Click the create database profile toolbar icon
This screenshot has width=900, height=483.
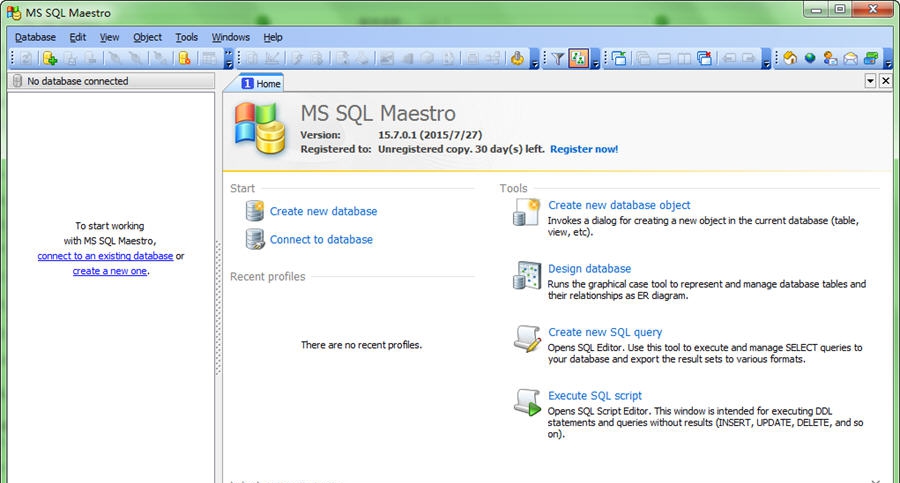pos(50,59)
